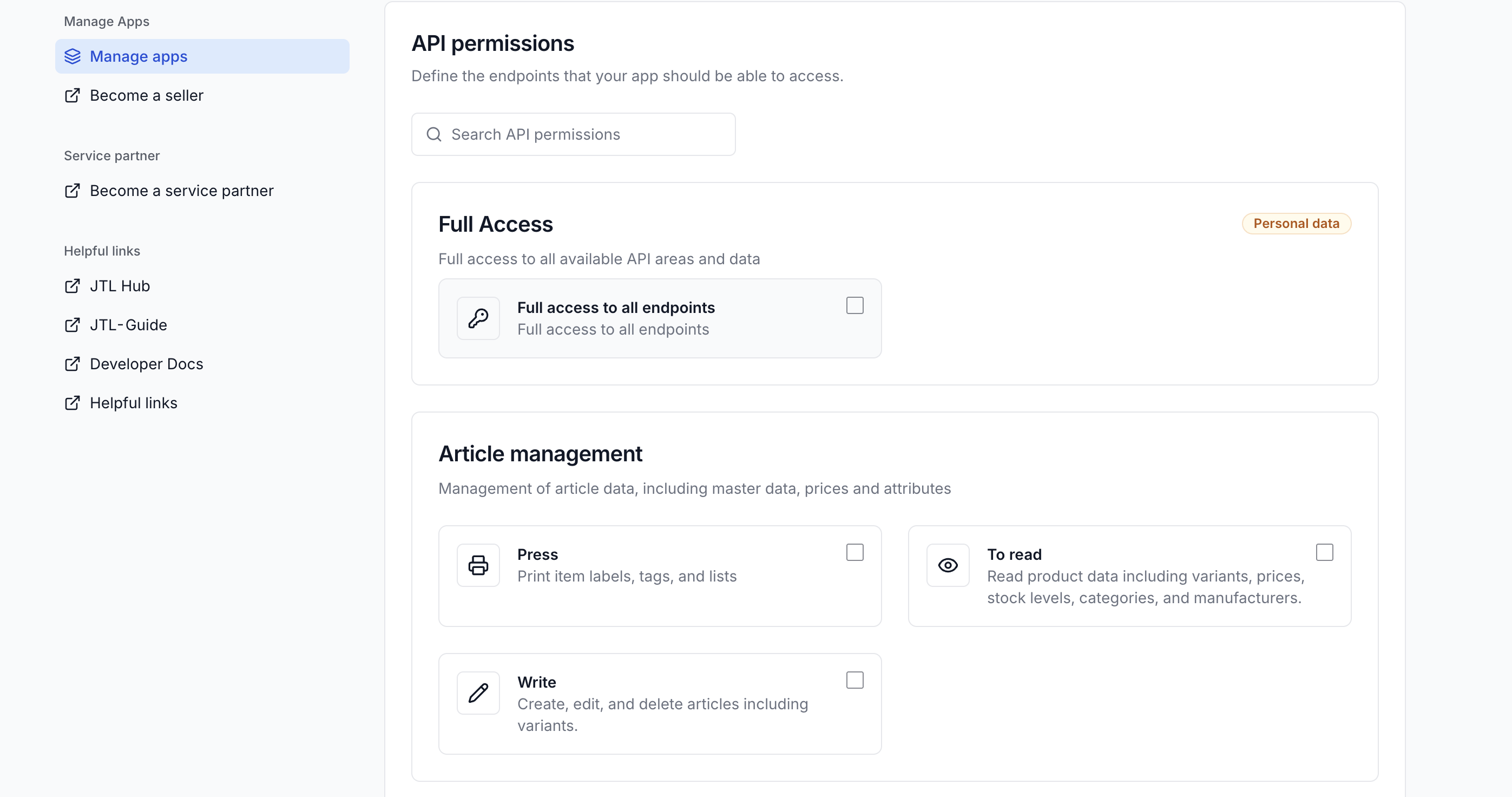Focus the Search API permissions field

click(x=574, y=134)
